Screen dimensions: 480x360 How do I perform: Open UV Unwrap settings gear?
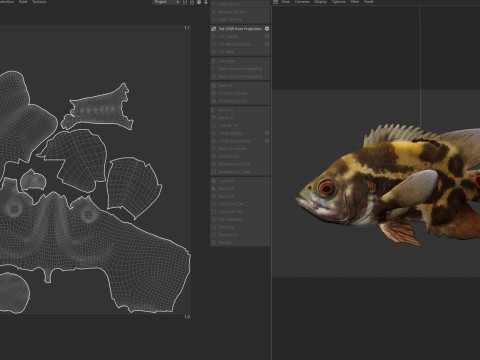point(267,36)
